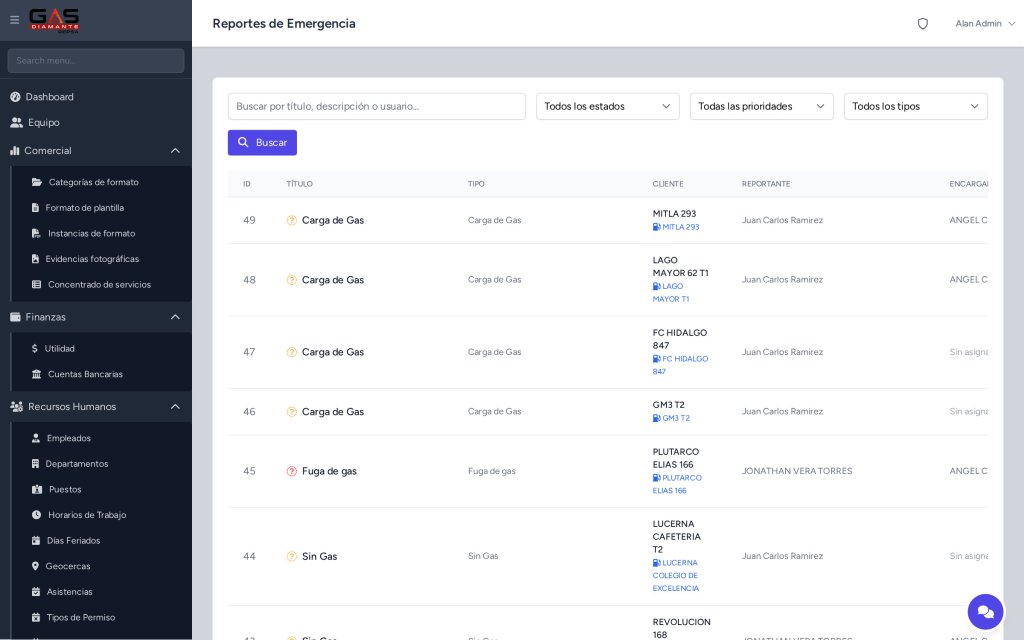Open the LAGO MAYOR T1 client link
Viewport: 1024px width, 640px height.
click(671, 293)
